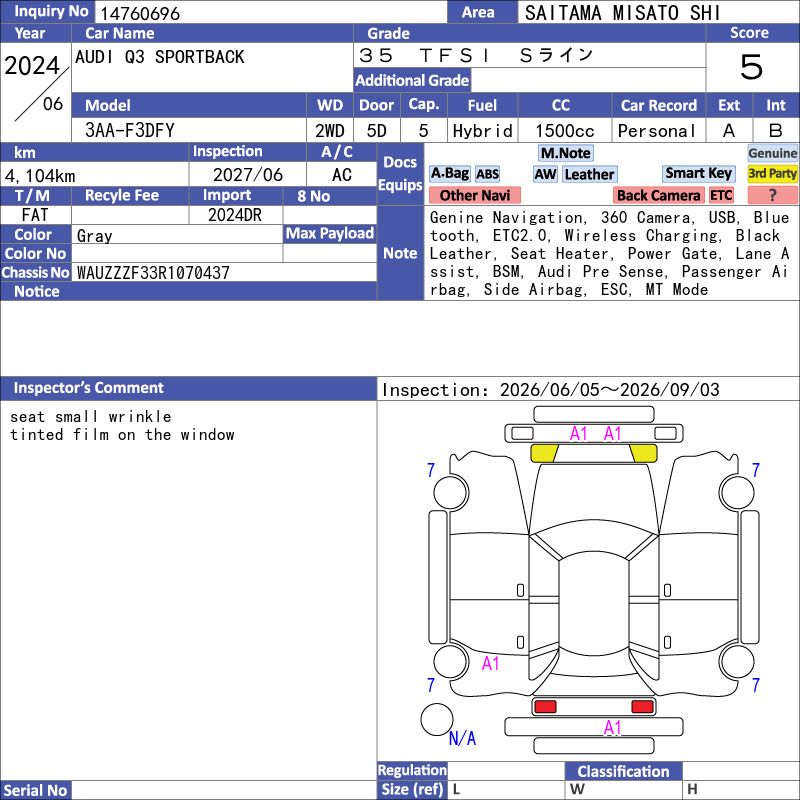This screenshot has height=800, width=800.
Task: Click the Gray color value
Action: click(x=94, y=236)
